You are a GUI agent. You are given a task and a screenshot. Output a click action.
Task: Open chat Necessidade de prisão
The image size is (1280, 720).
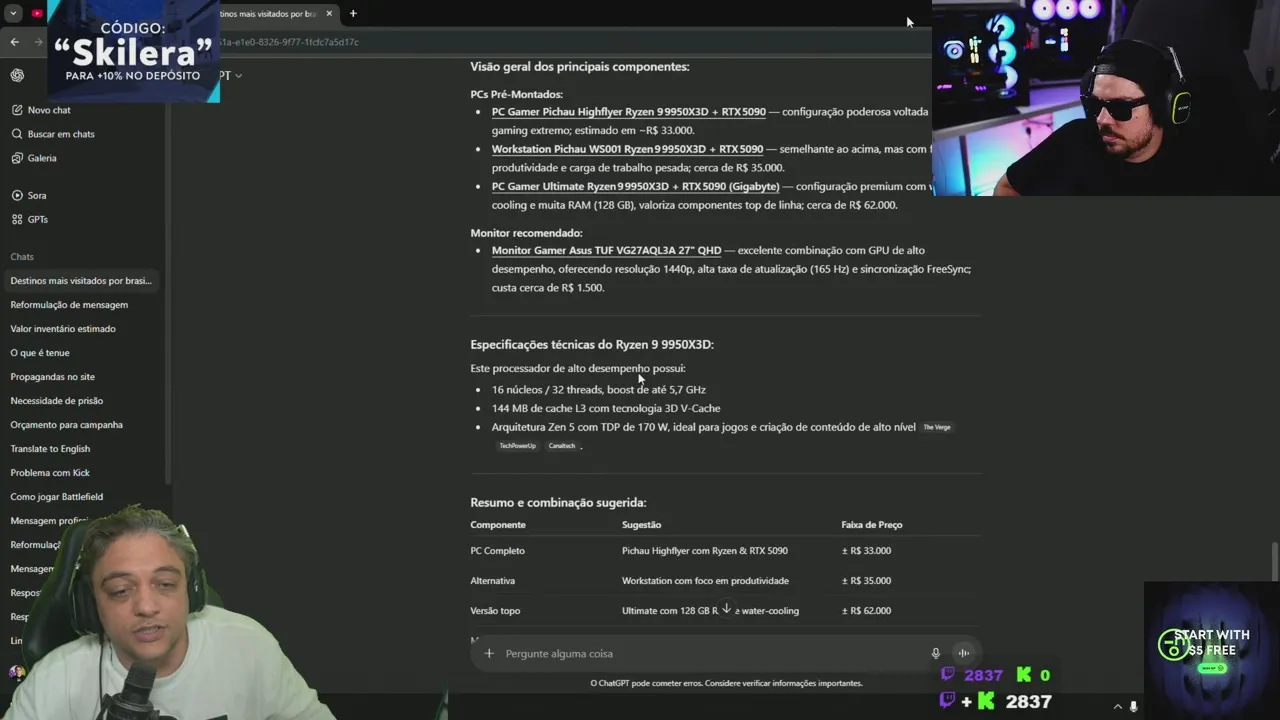tap(57, 401)
